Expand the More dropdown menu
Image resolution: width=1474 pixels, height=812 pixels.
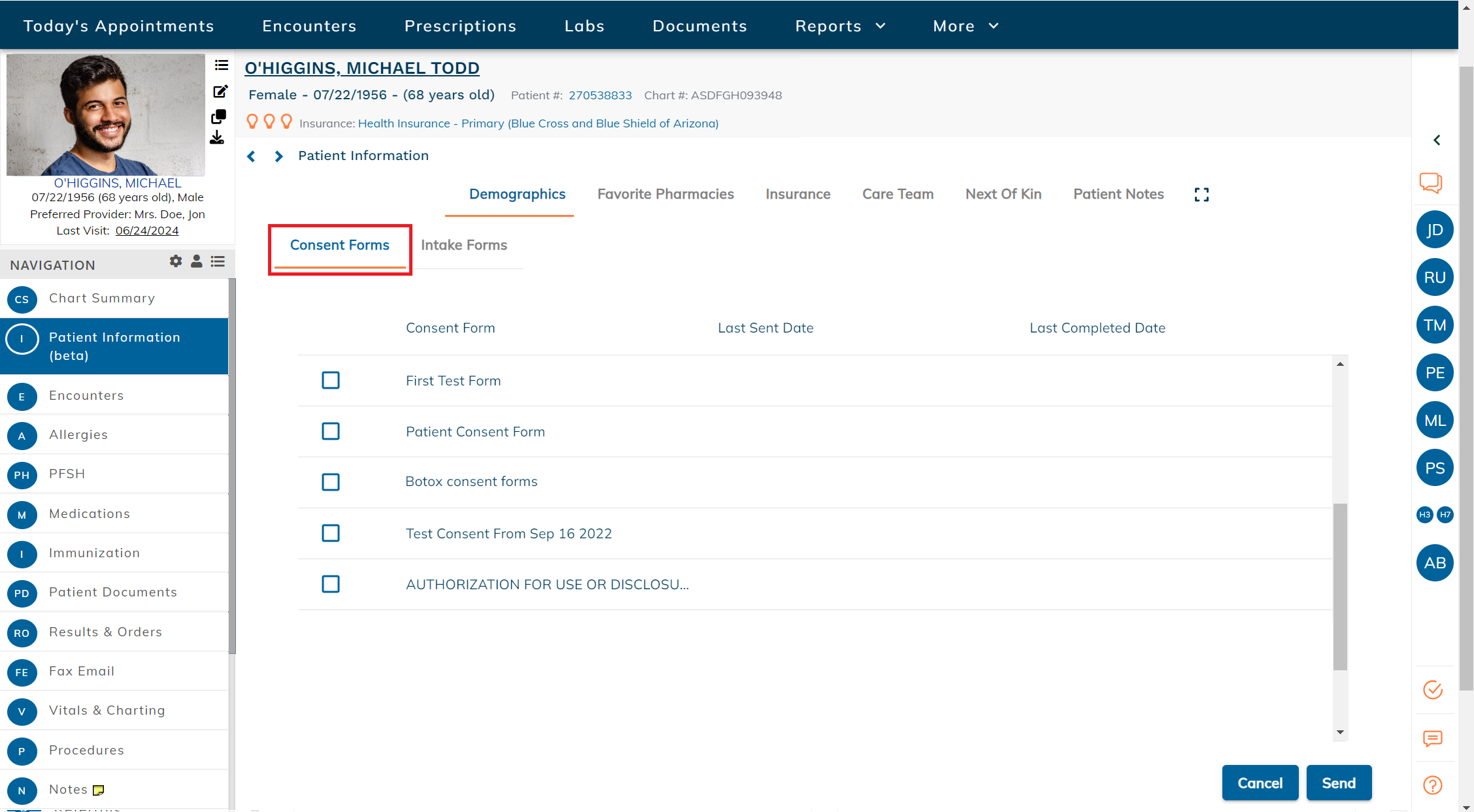966,26
